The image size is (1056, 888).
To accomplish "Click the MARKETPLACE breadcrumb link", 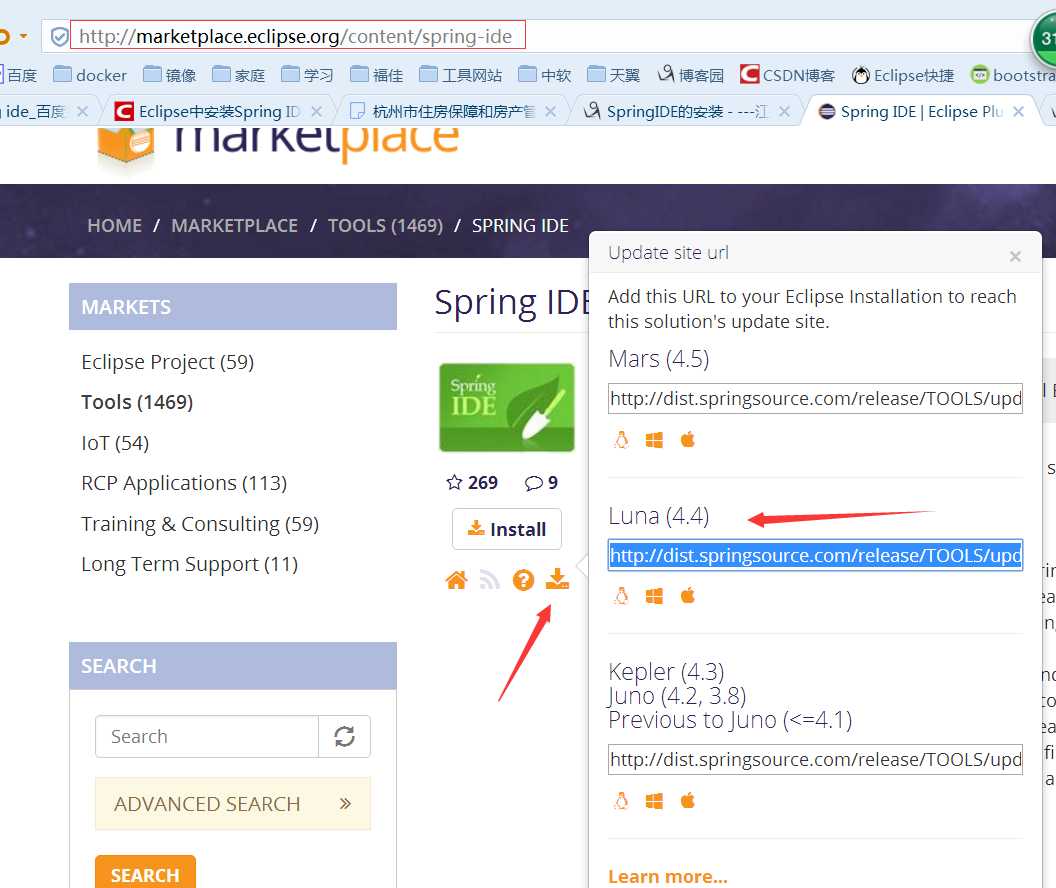I will pyautogui.click(x=234, y=226).
